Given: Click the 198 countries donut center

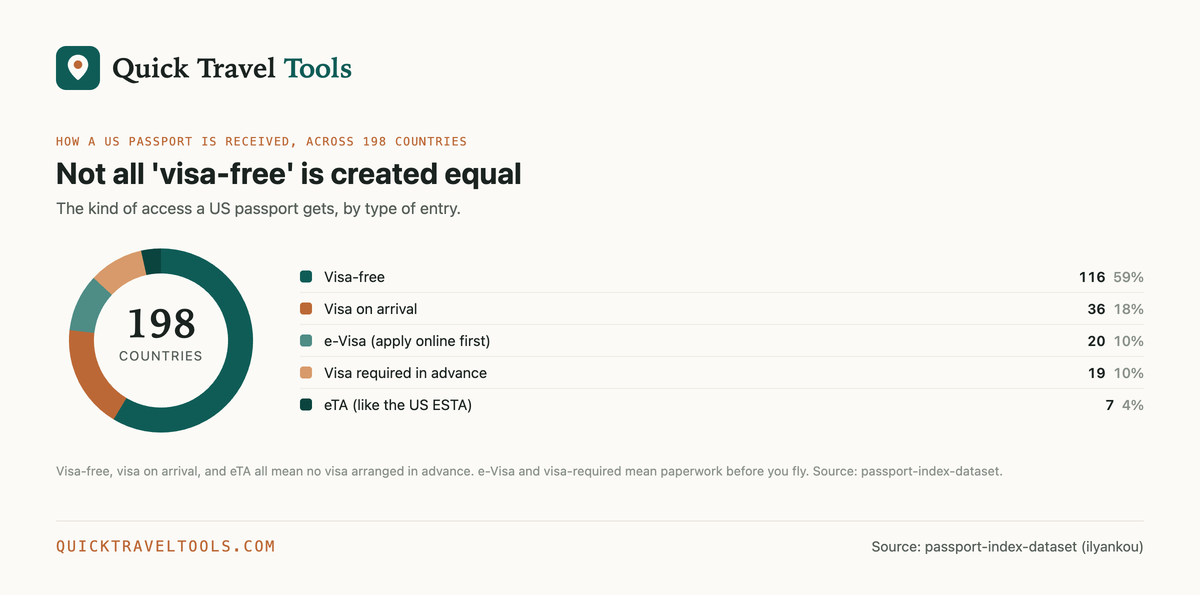Looking at the screenshot, I should [161, 334].
